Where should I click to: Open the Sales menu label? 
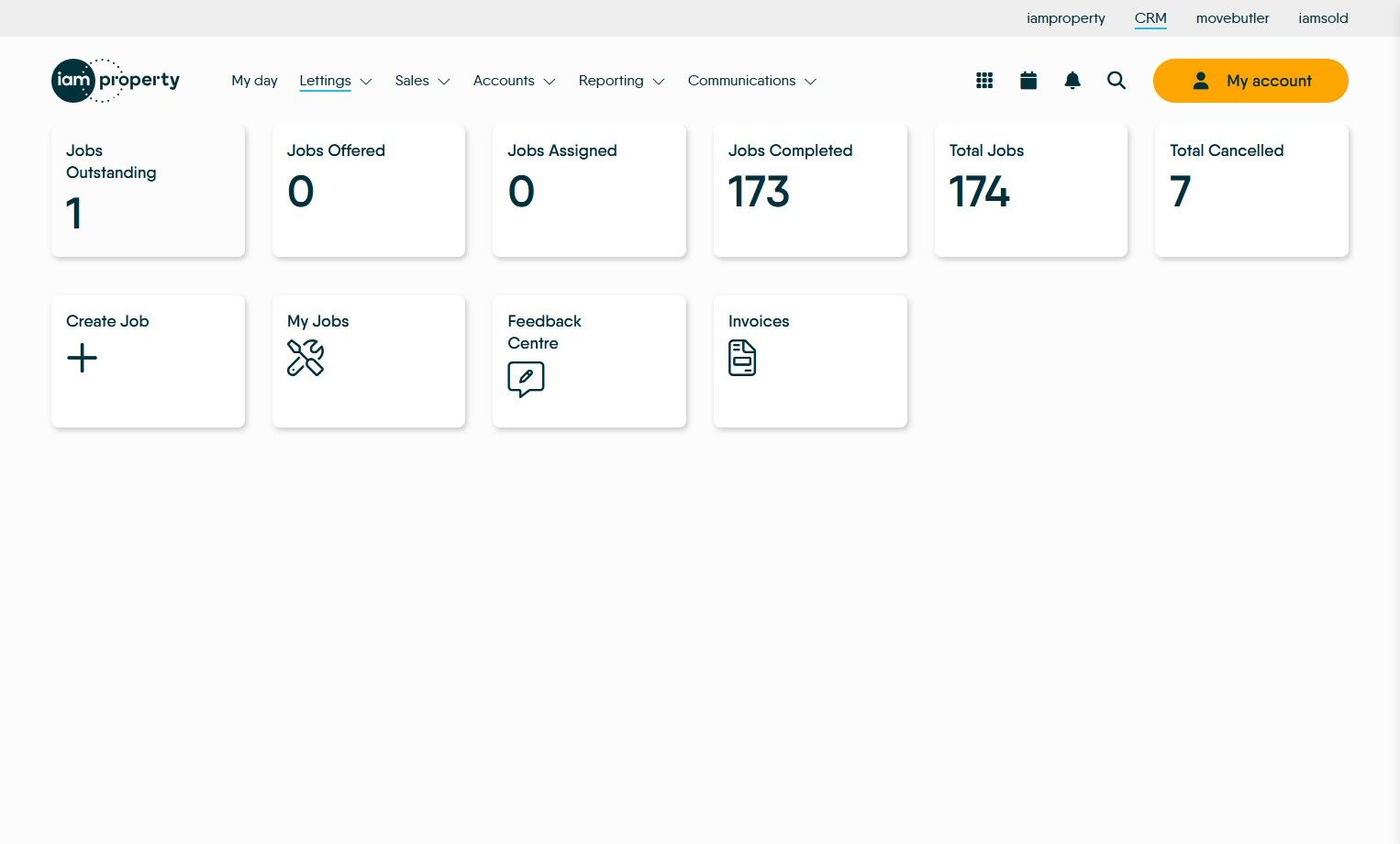point(412,81)
